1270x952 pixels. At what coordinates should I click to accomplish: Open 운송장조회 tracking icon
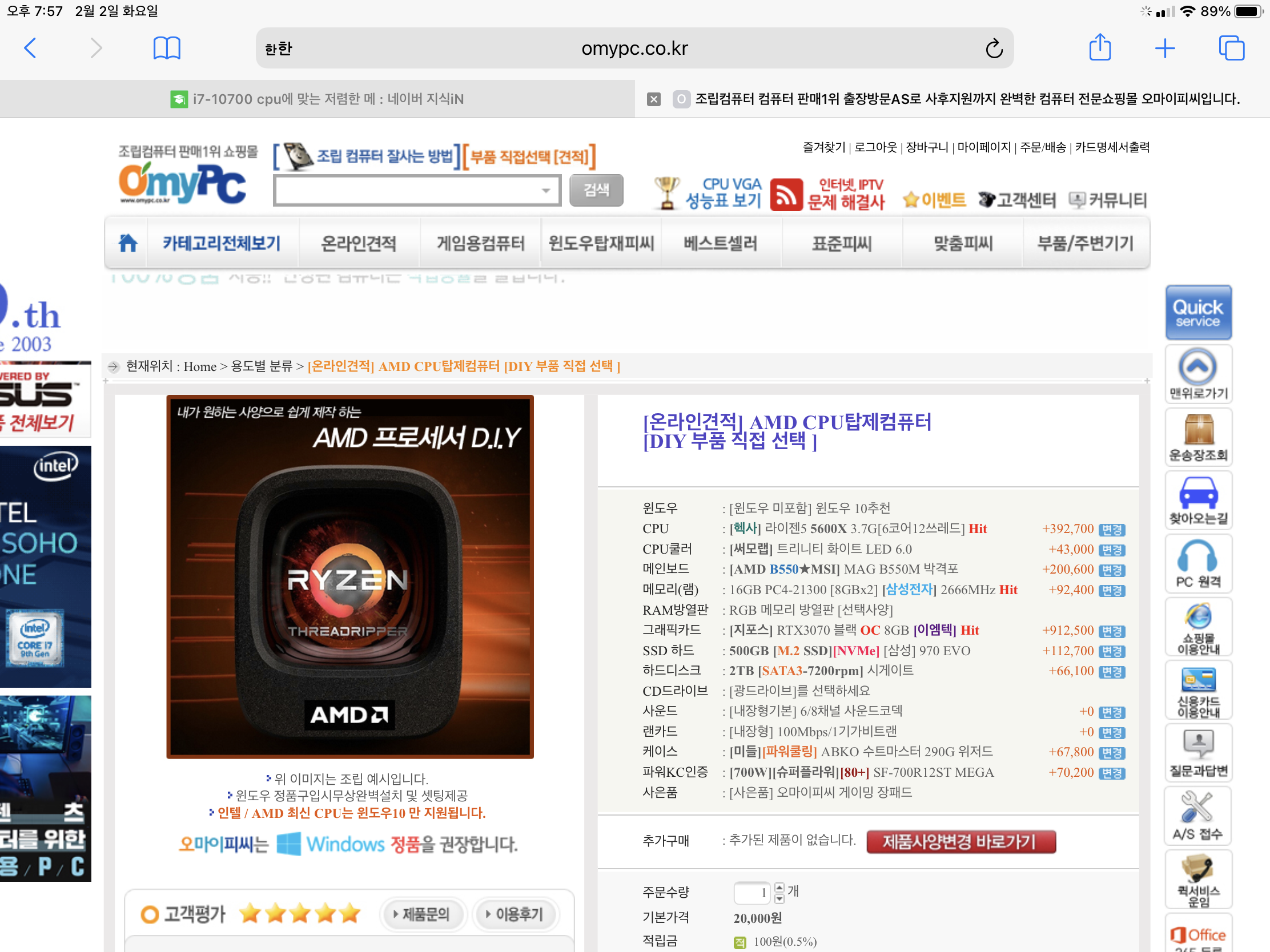[x=1198, y=437]
